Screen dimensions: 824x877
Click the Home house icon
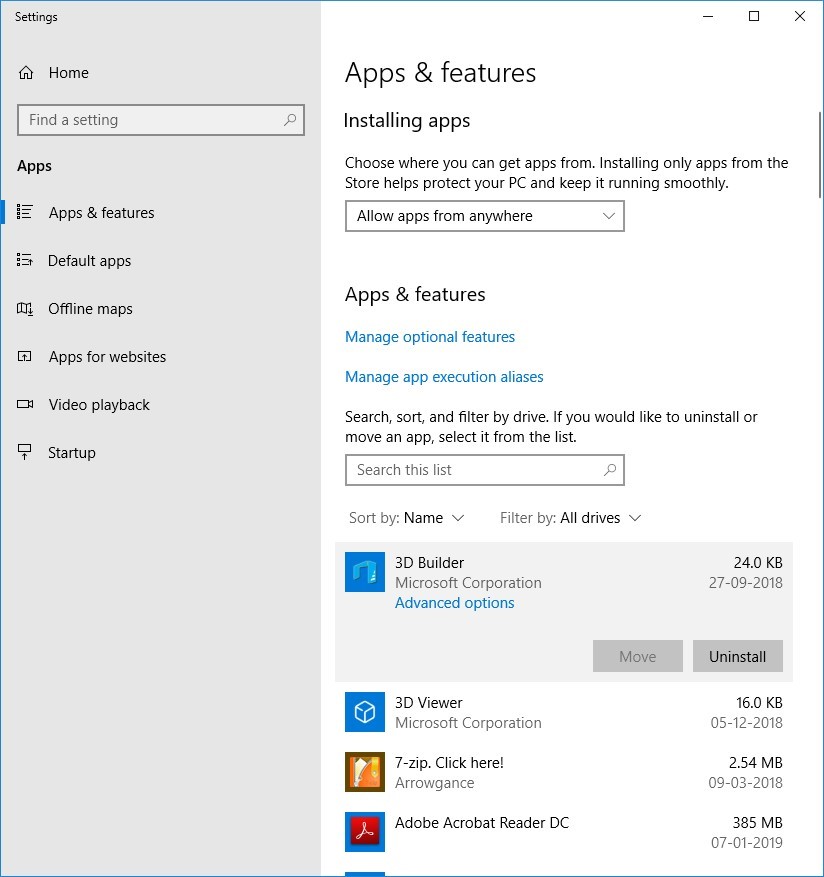26,73
